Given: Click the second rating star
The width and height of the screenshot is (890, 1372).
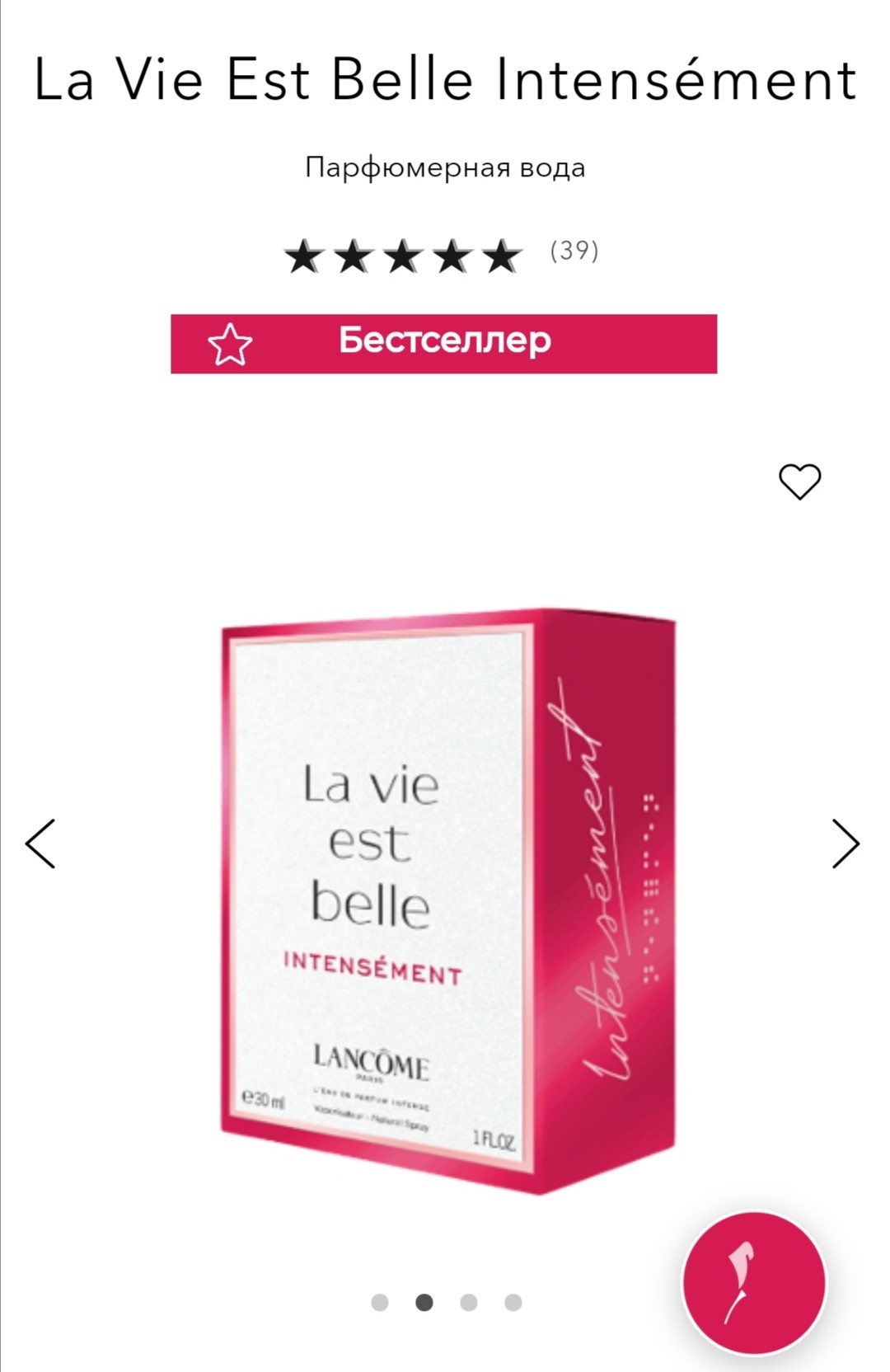Looking at the screenshot, I should [x=354, y=256].
